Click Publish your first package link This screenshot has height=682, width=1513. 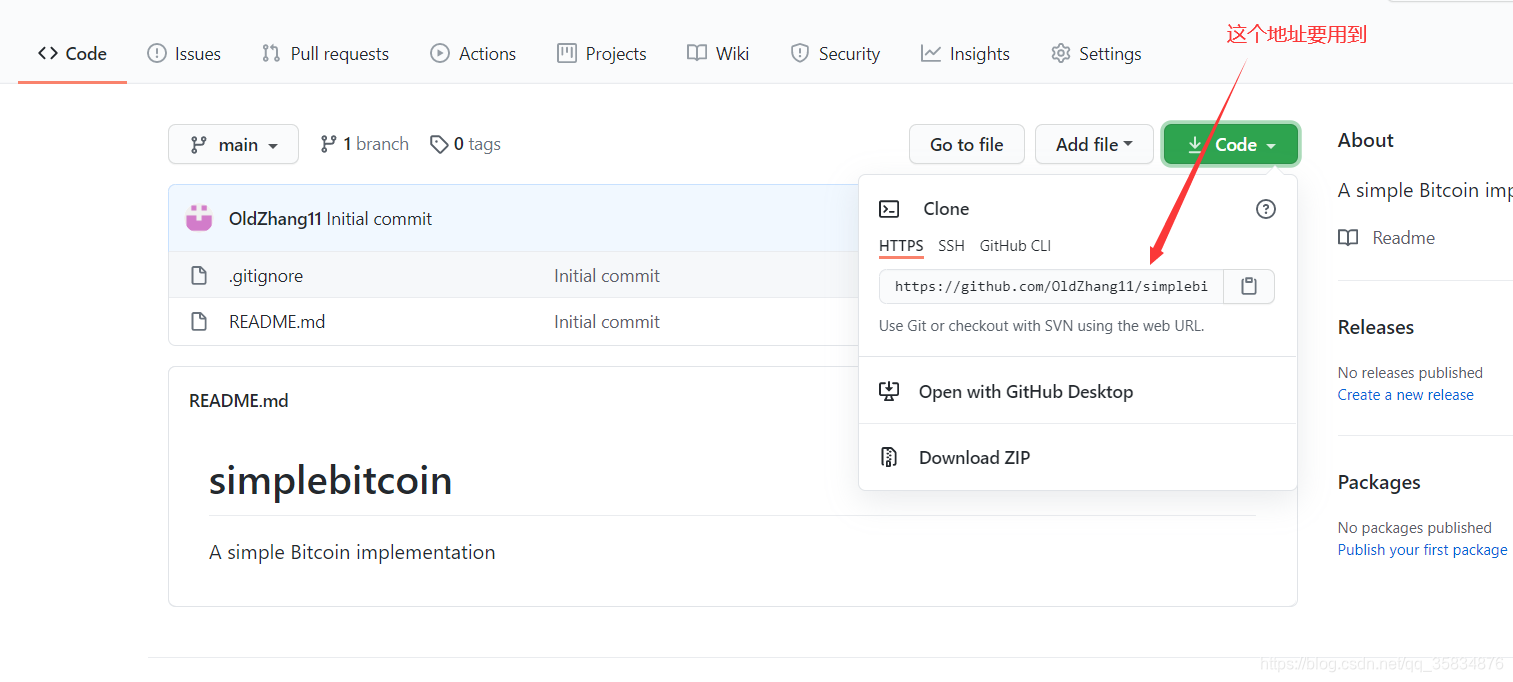pyautogui.click(x=1422, y=550)
